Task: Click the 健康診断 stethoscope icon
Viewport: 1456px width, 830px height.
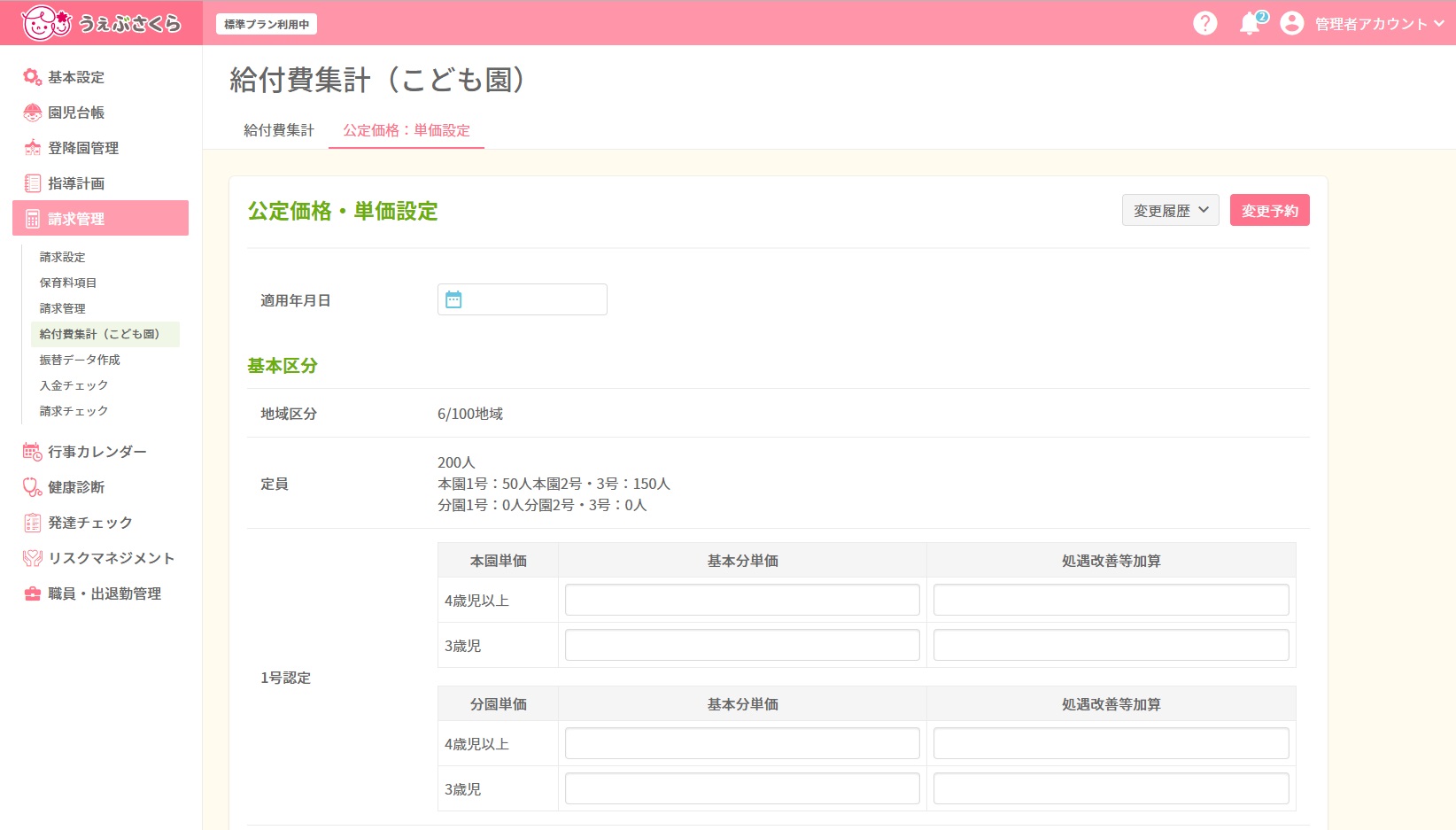Action: [x=33, y=487]
